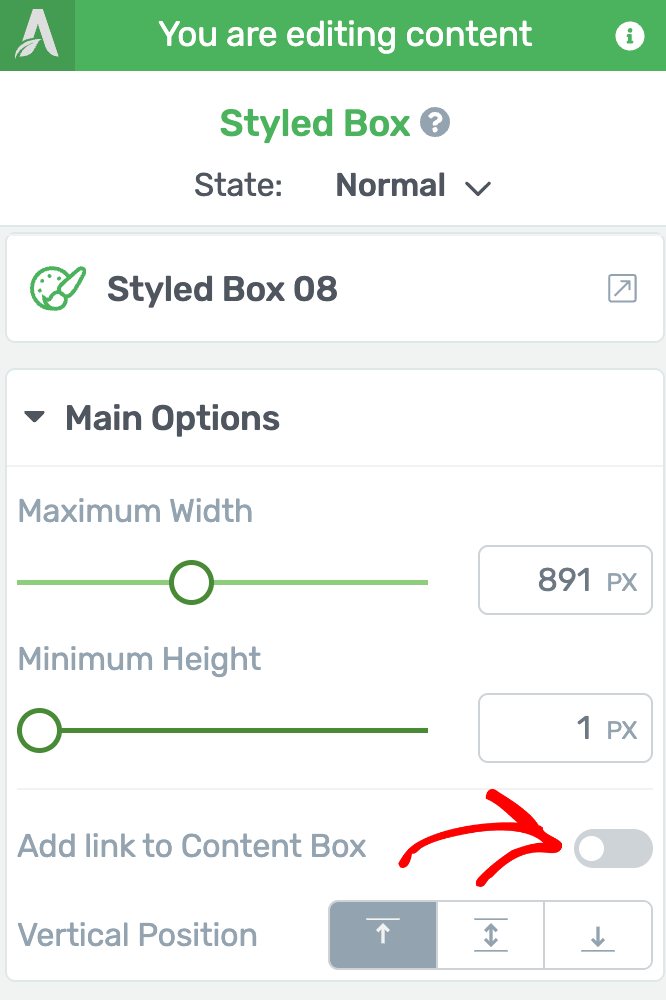The height and width of the screenshot is (1000, 666).
Task: Click the Maximum Width slider handle
Action: (191, 582)
